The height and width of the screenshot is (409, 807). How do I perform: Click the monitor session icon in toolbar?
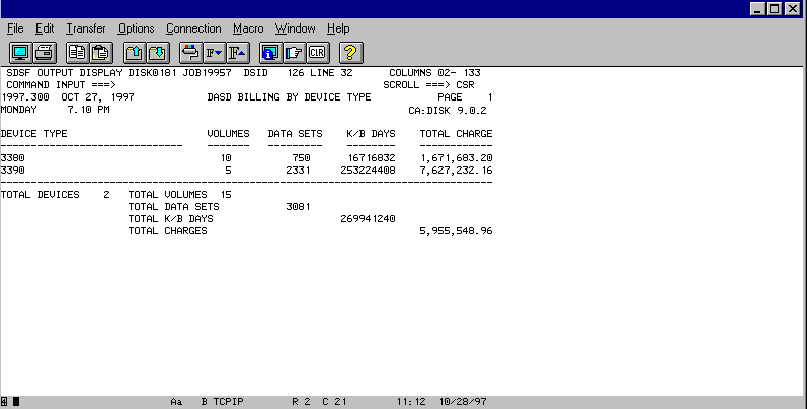[x=21, y=52]
